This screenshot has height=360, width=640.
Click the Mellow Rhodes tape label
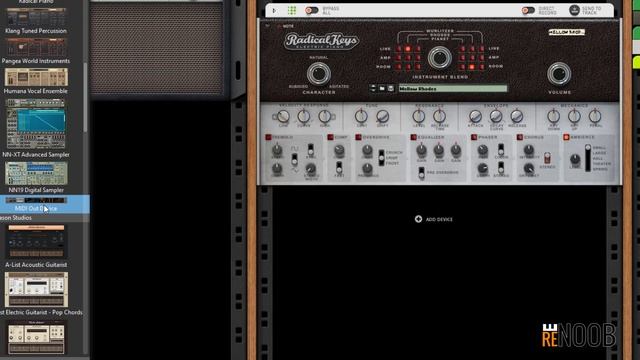coord(567,32)
